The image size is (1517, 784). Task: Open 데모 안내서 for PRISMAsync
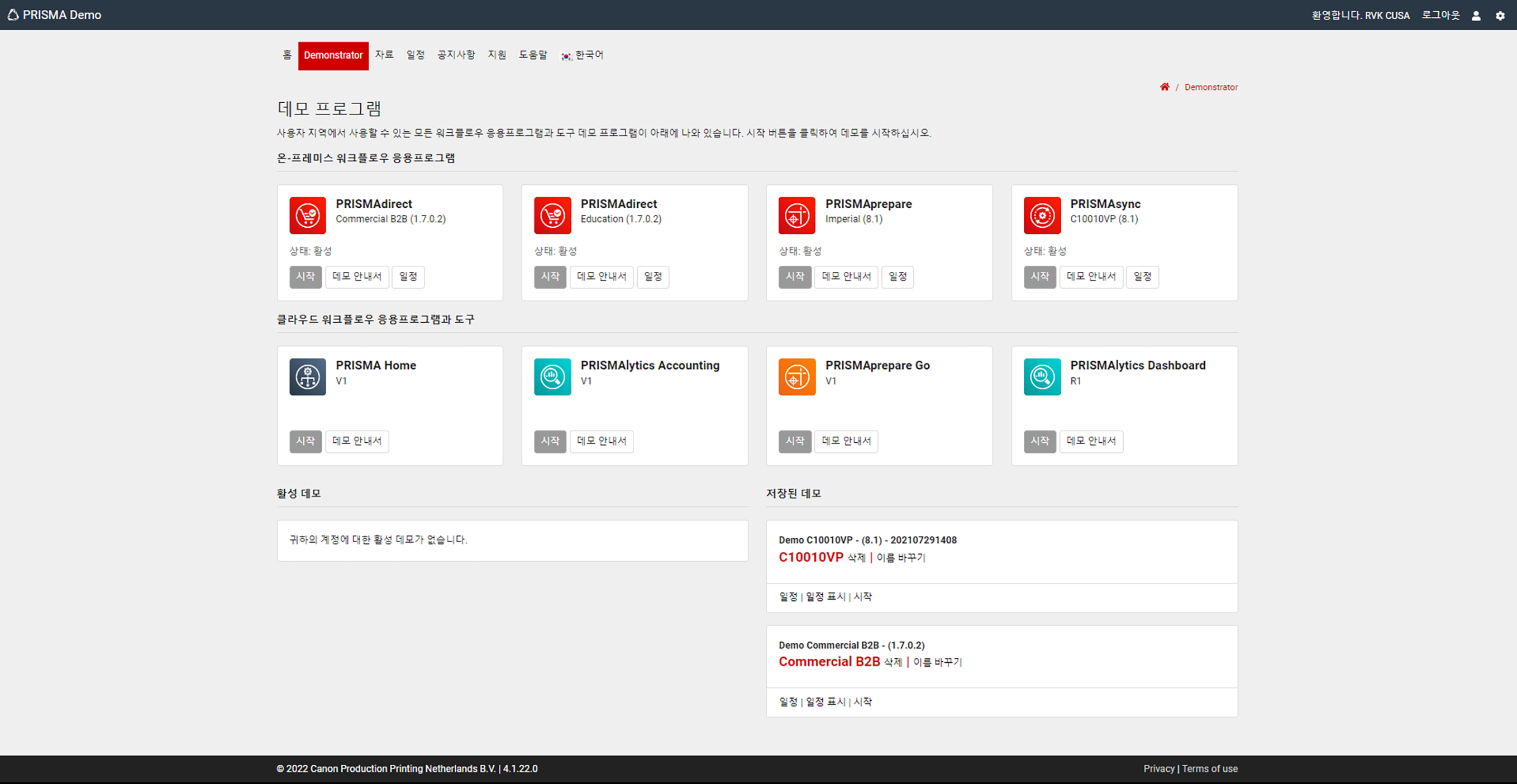[x=1091, y=276]
